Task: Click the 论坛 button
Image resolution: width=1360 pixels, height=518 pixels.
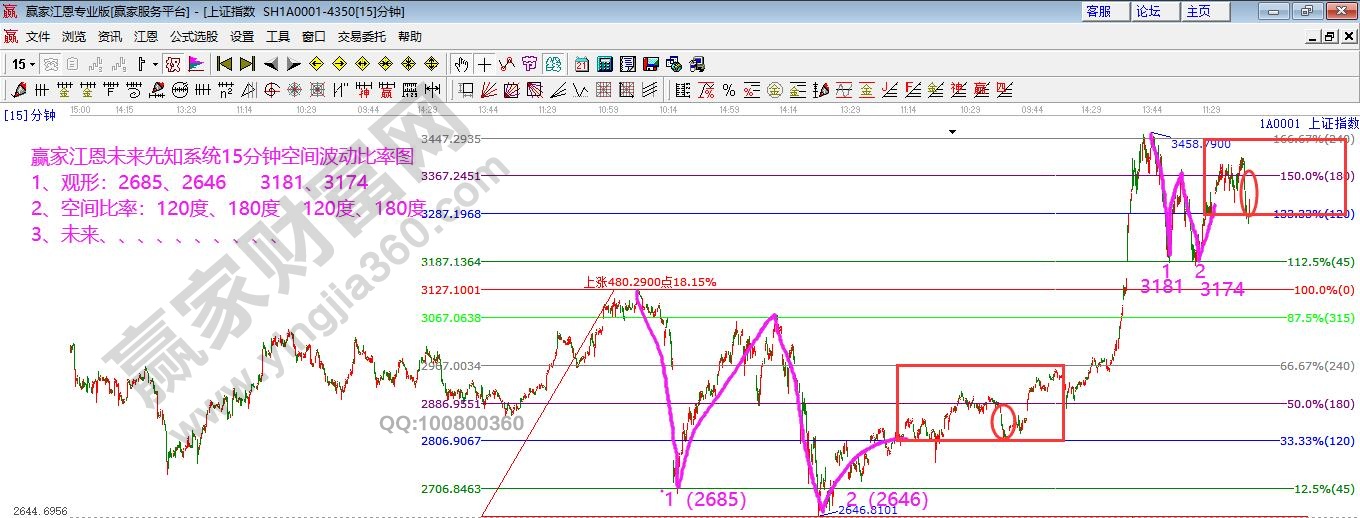Action: (1148, 11)
